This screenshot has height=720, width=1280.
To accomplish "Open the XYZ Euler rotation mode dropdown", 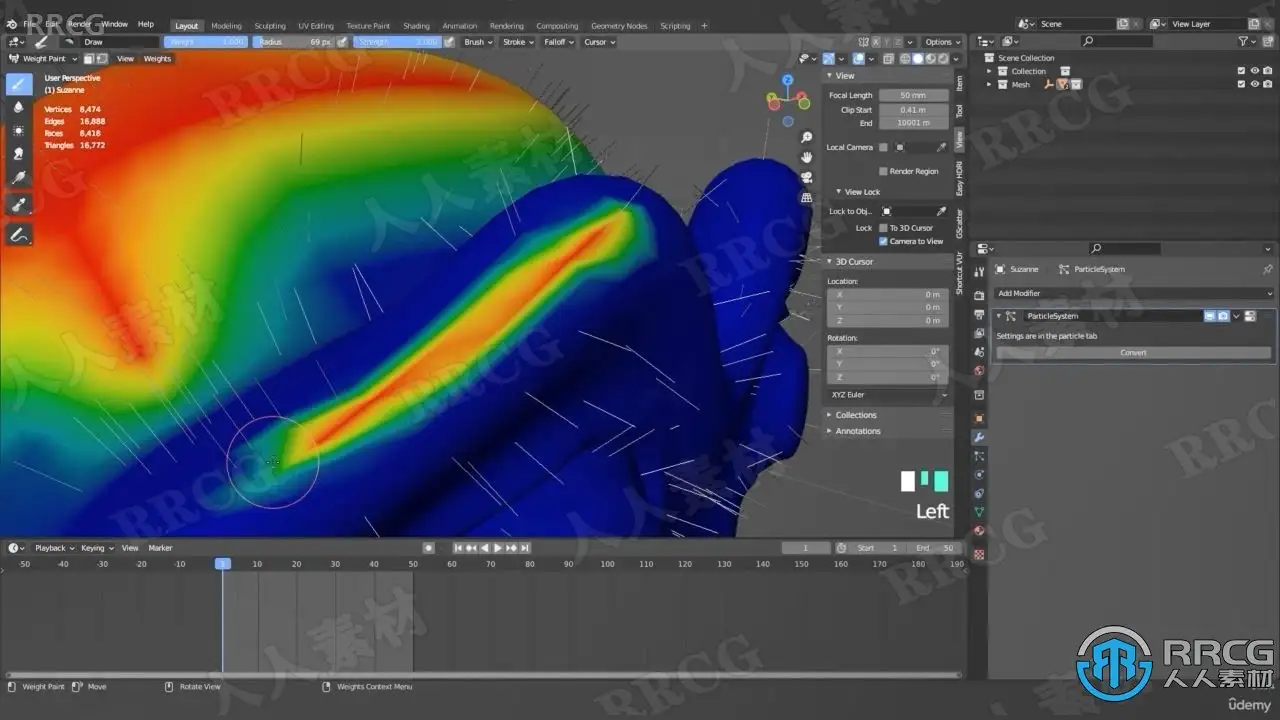I will (889, 395).
